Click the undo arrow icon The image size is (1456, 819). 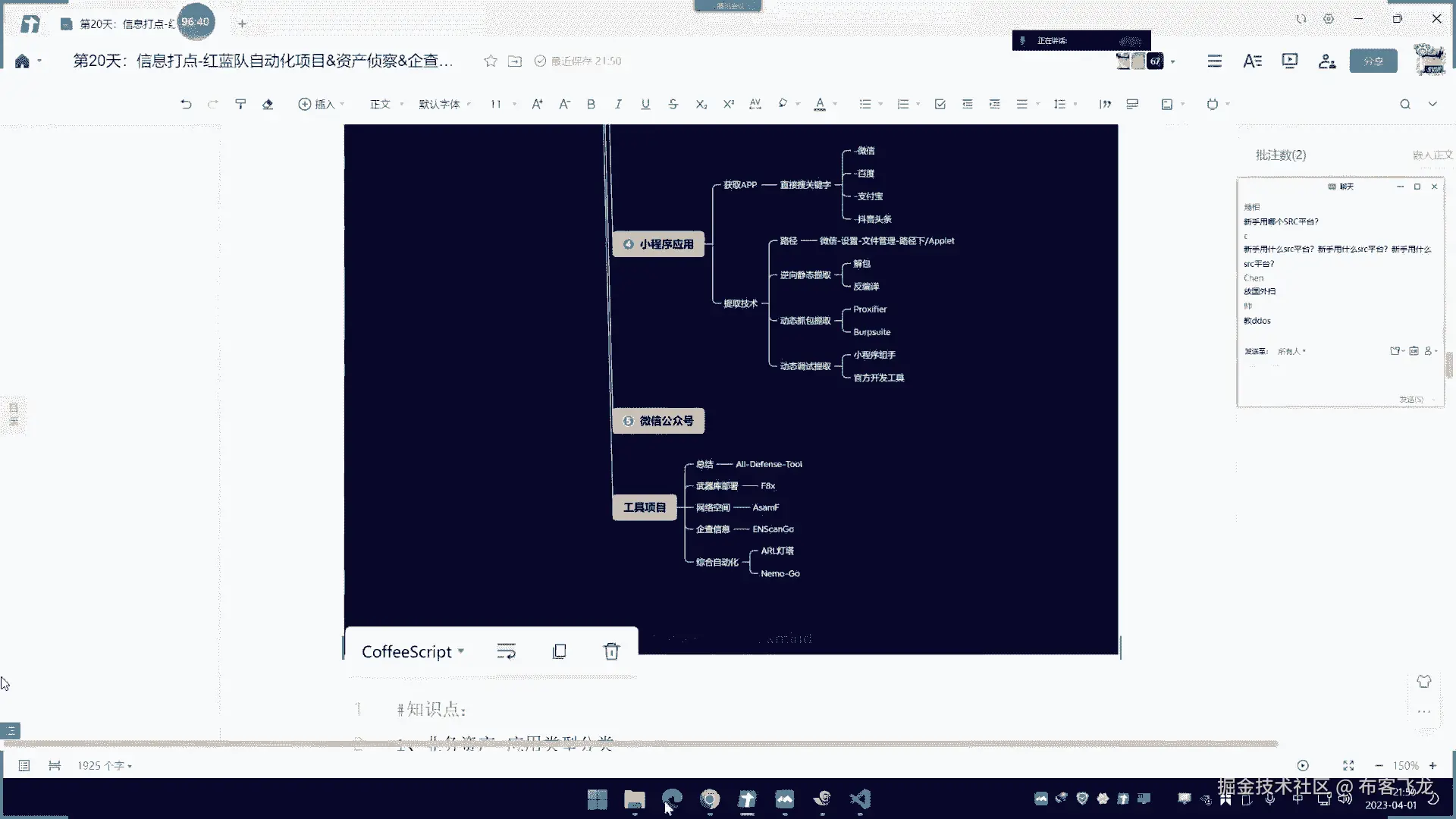[186, 105]
